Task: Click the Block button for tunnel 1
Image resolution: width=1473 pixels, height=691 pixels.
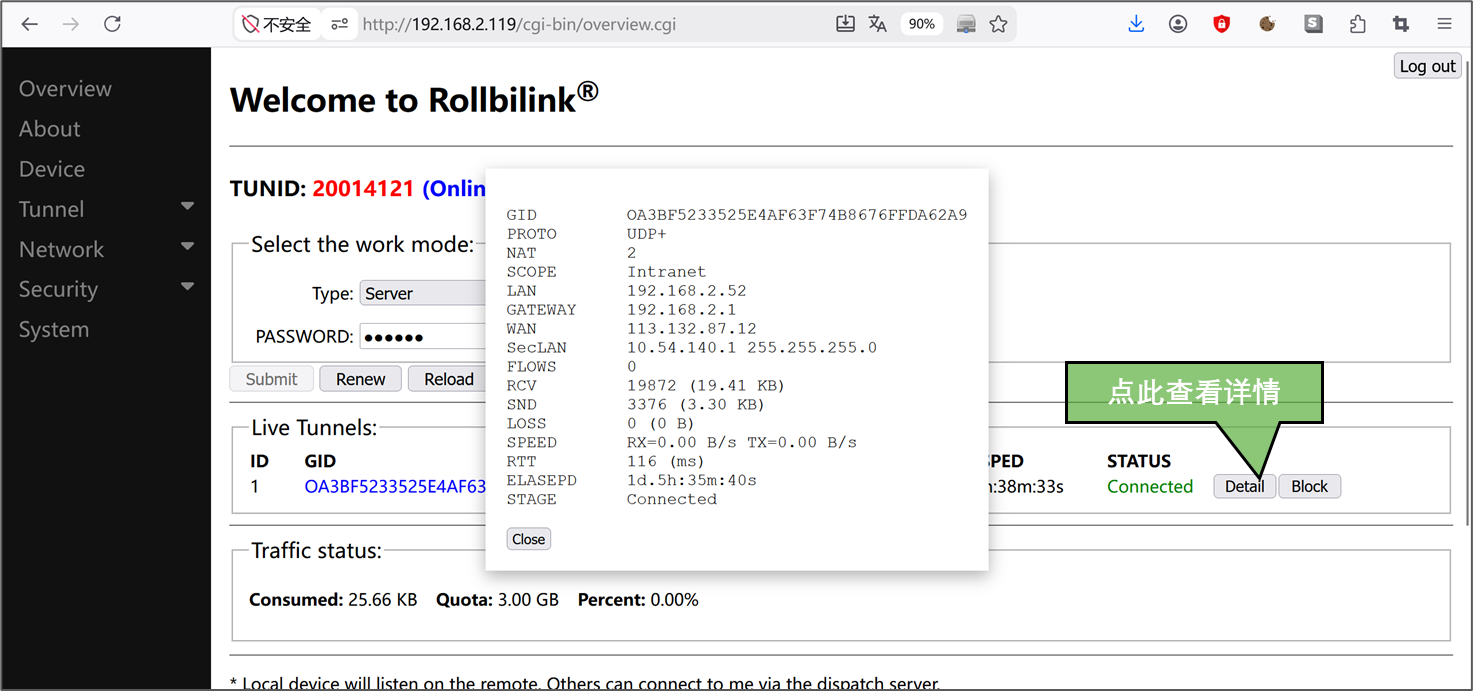Action: 1309,486
